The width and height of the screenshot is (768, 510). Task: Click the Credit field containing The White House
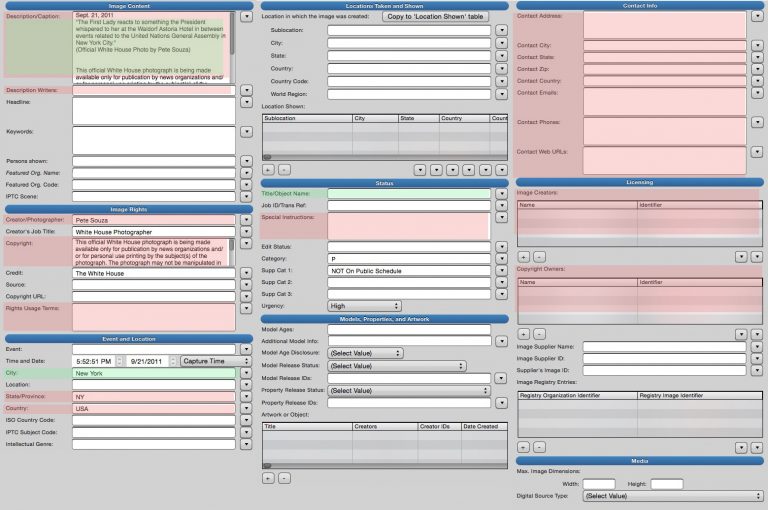click(x=153, y=272)
